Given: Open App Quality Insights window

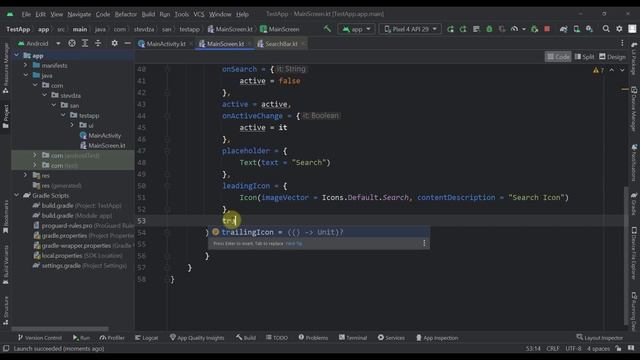Looking at the screenshot, I should [197, 338].
